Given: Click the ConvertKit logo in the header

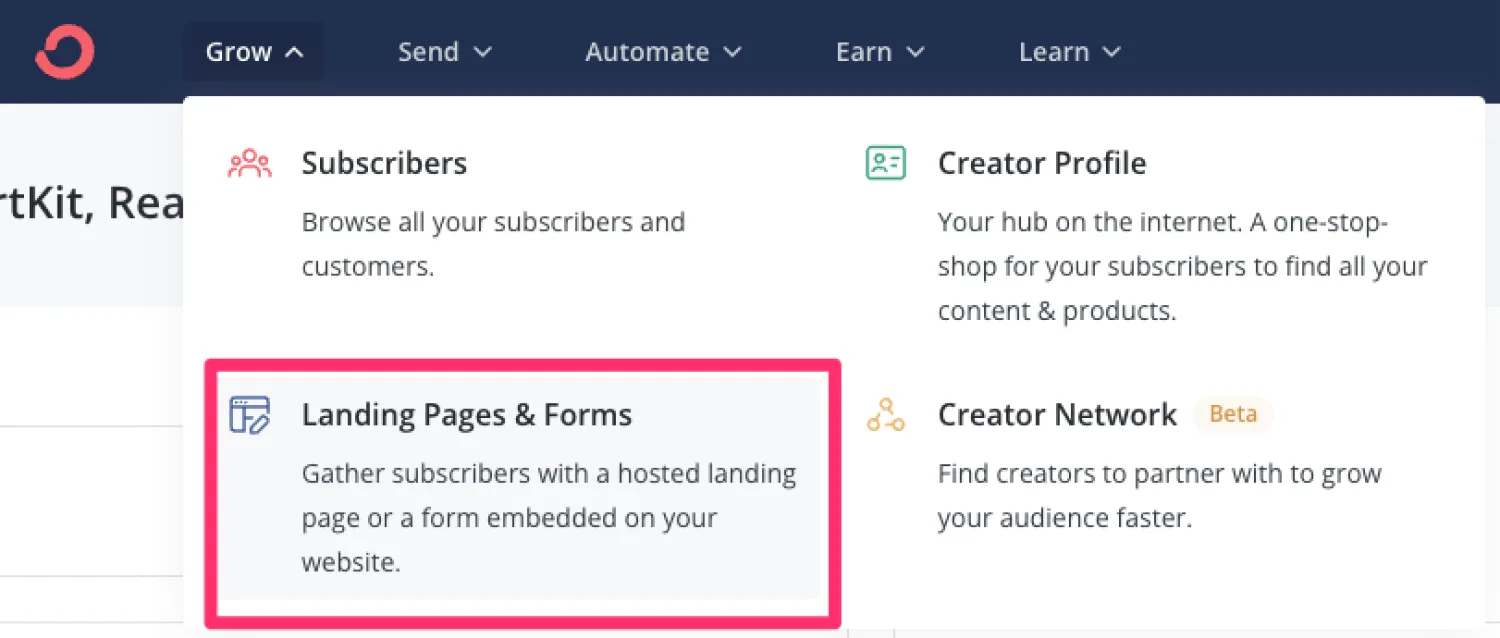Looking at the screenshot, I should pyautogui.click(x=65, y=52).
